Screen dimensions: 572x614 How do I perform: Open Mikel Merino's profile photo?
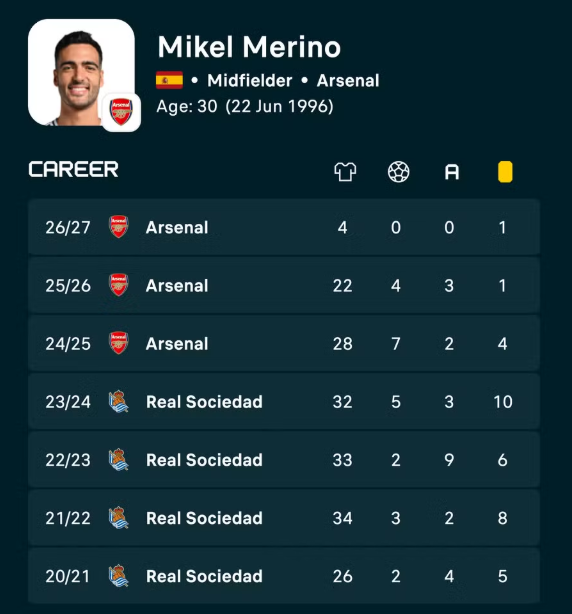coord(81,72)
